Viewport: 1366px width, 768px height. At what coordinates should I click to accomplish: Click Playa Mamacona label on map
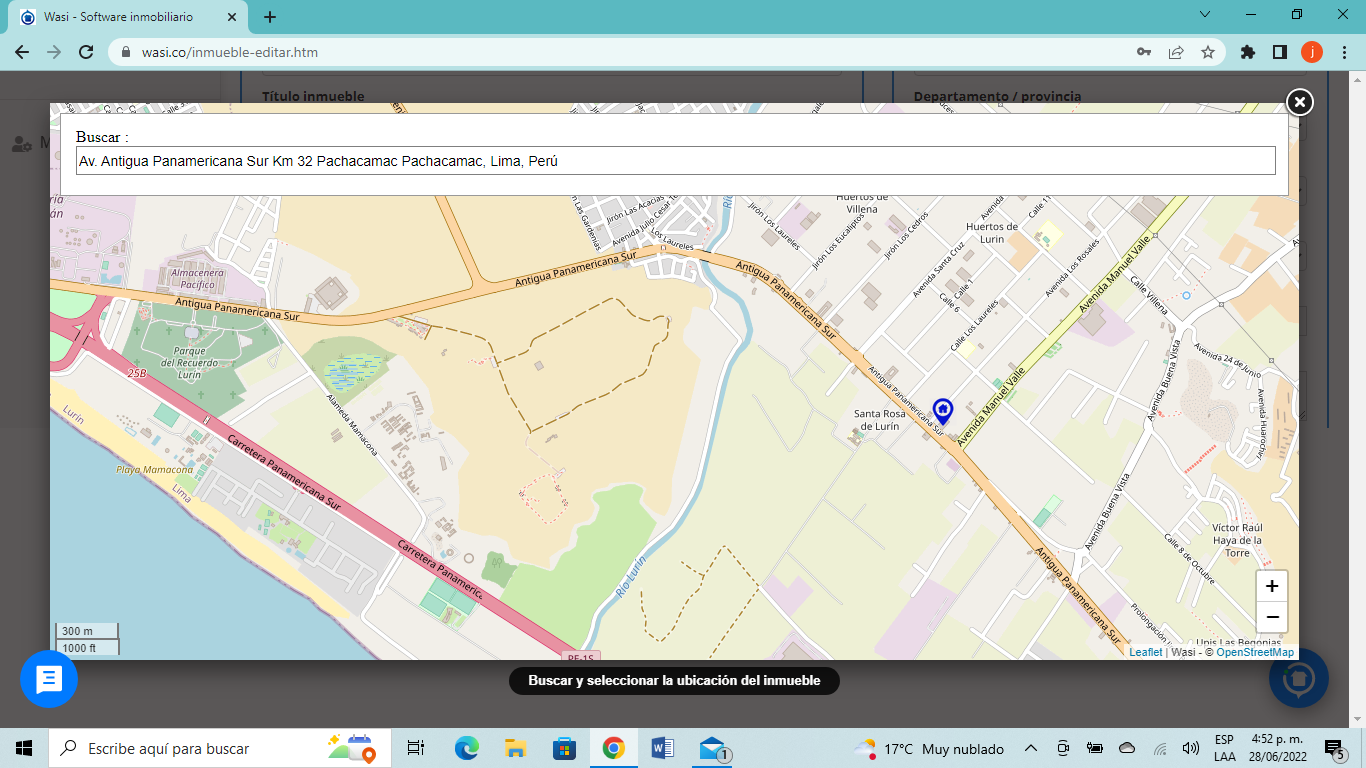pyautogui.click(x=154, y=470)
